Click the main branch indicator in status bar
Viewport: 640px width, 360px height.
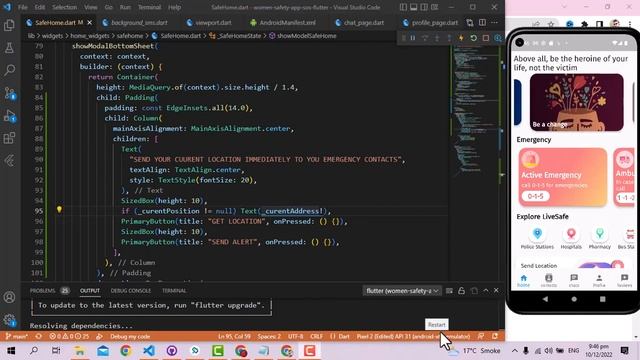pos(17,337)
